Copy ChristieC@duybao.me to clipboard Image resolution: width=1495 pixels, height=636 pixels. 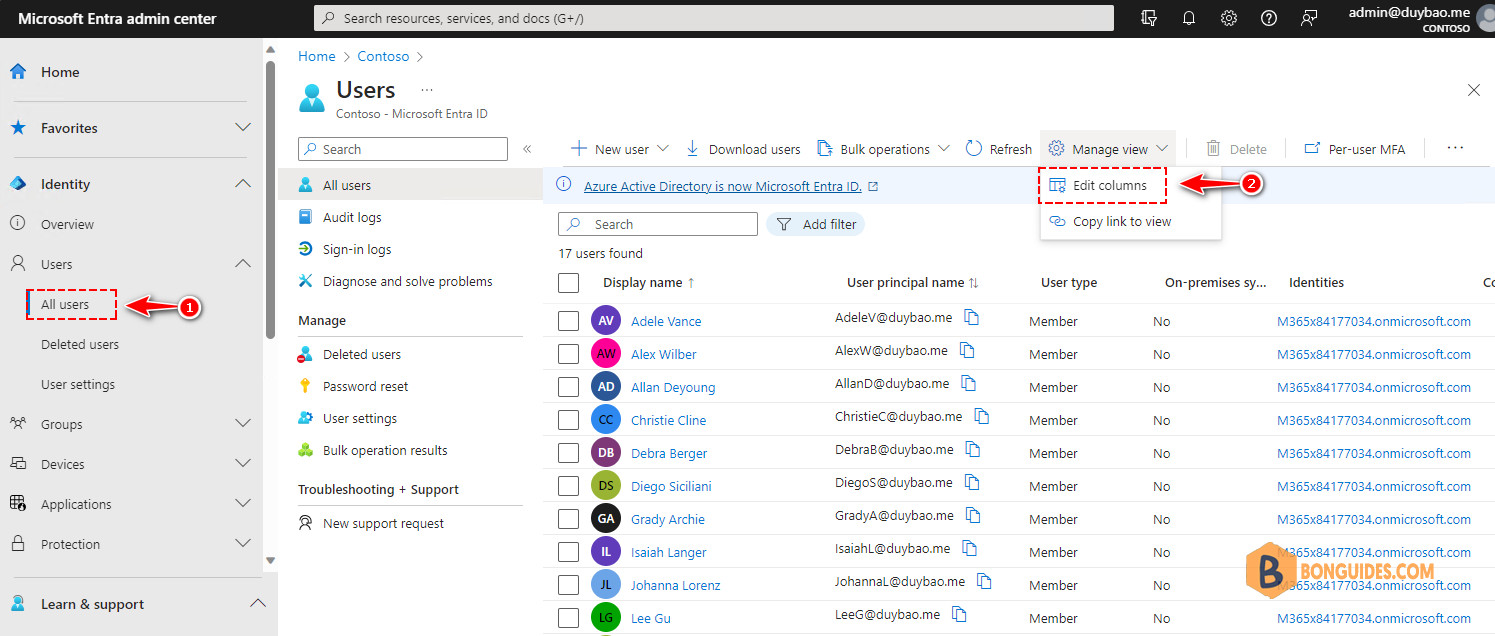(981, 416)
